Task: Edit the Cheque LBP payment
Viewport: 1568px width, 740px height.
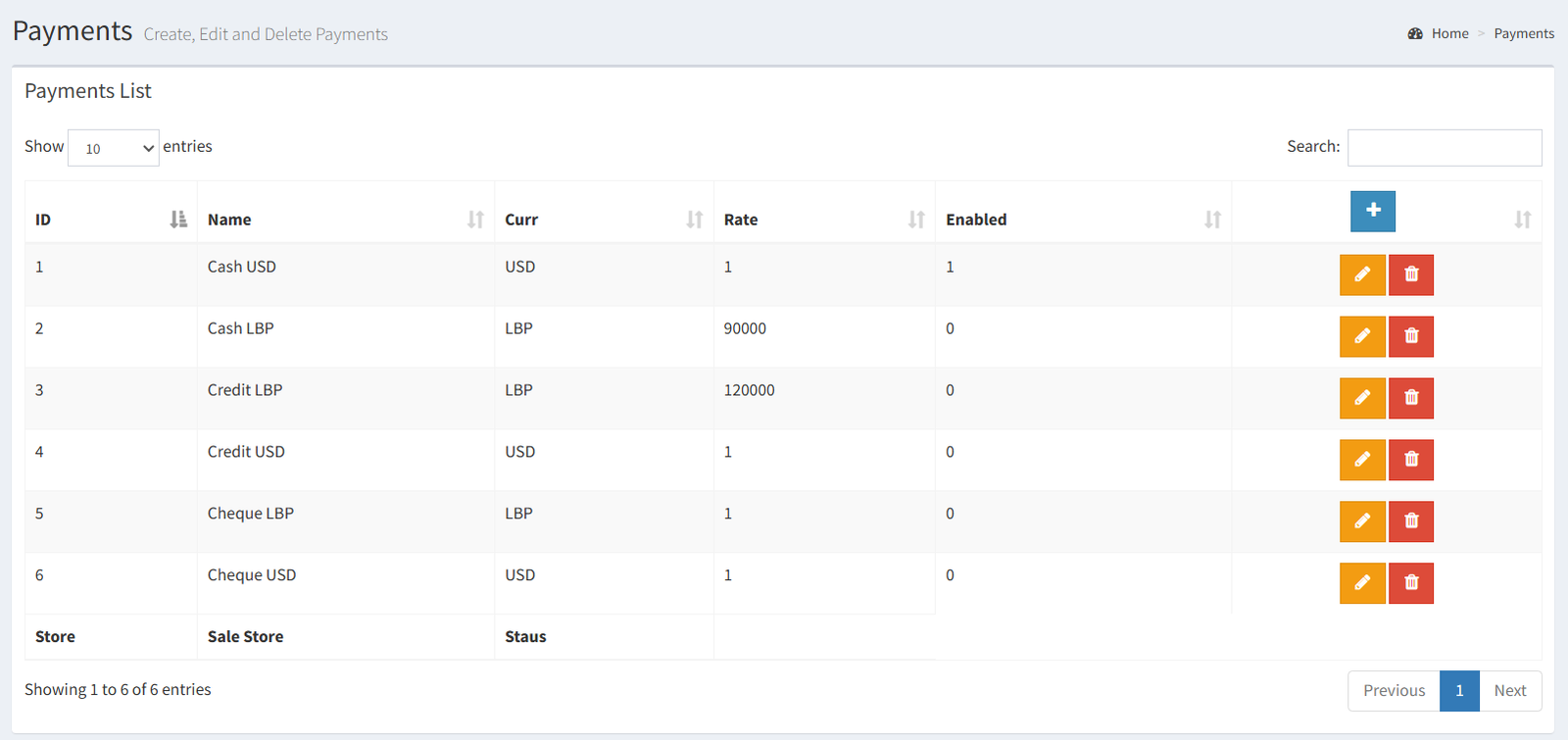Action: click(1362, 521)
